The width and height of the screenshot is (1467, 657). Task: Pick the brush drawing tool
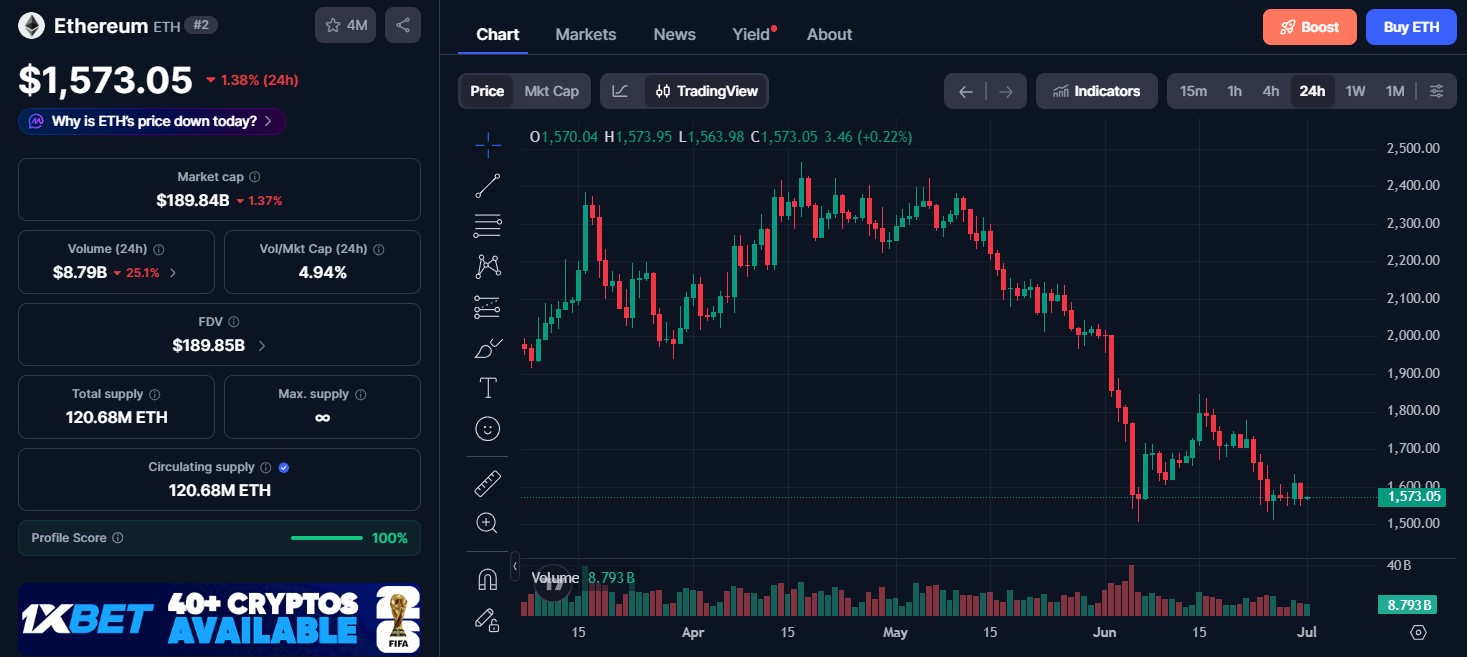pos(487,348)
